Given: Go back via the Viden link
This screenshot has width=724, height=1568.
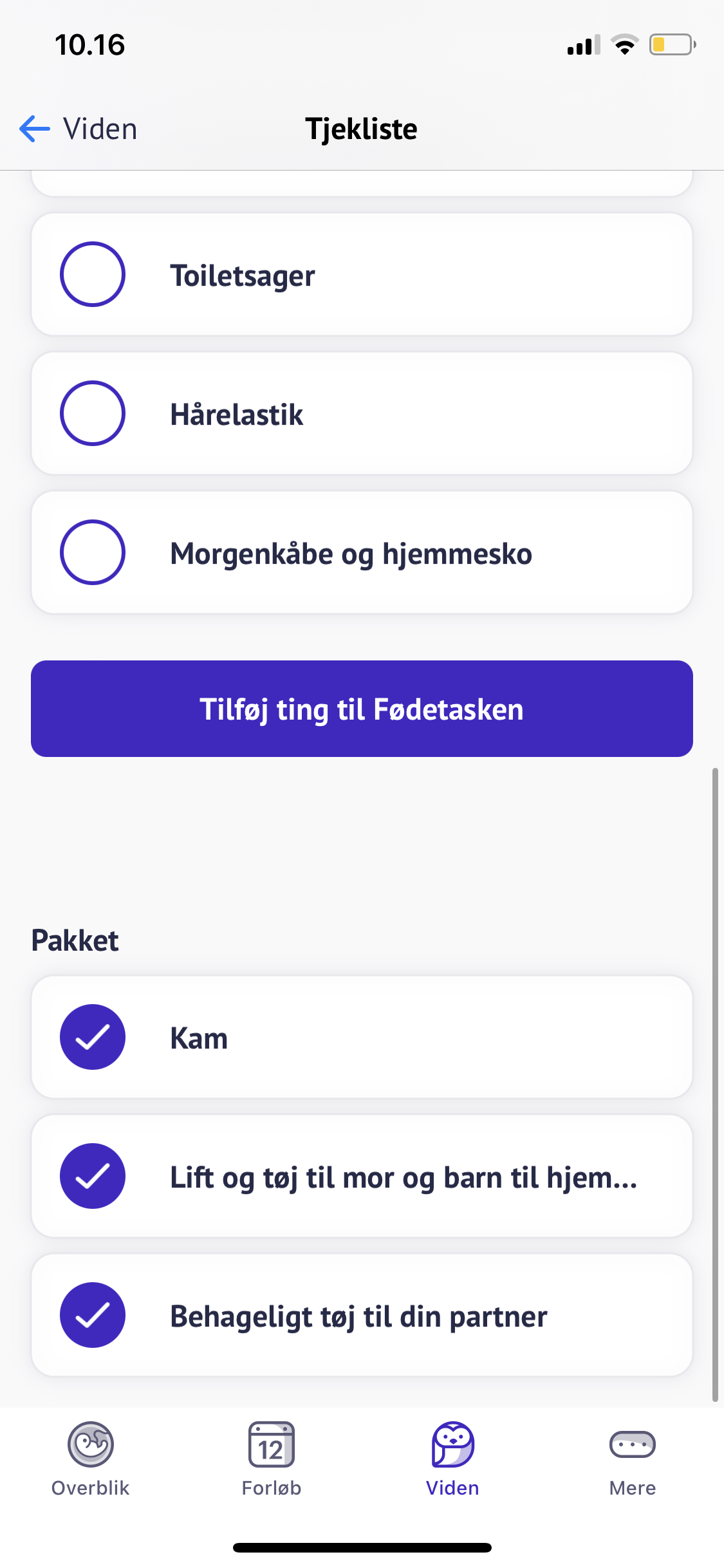Looking at the screenshot, I should 100,129.
